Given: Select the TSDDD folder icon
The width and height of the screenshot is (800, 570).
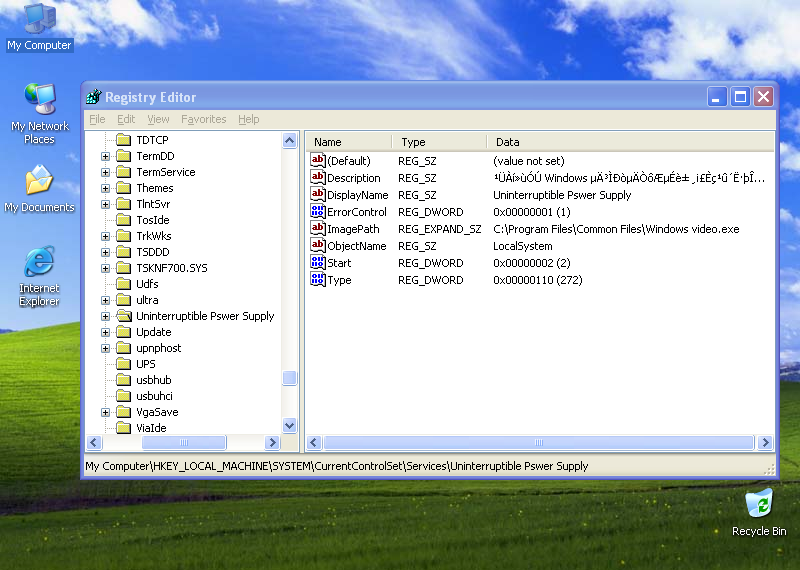Looking at the screenshot, I should (123, 252).
